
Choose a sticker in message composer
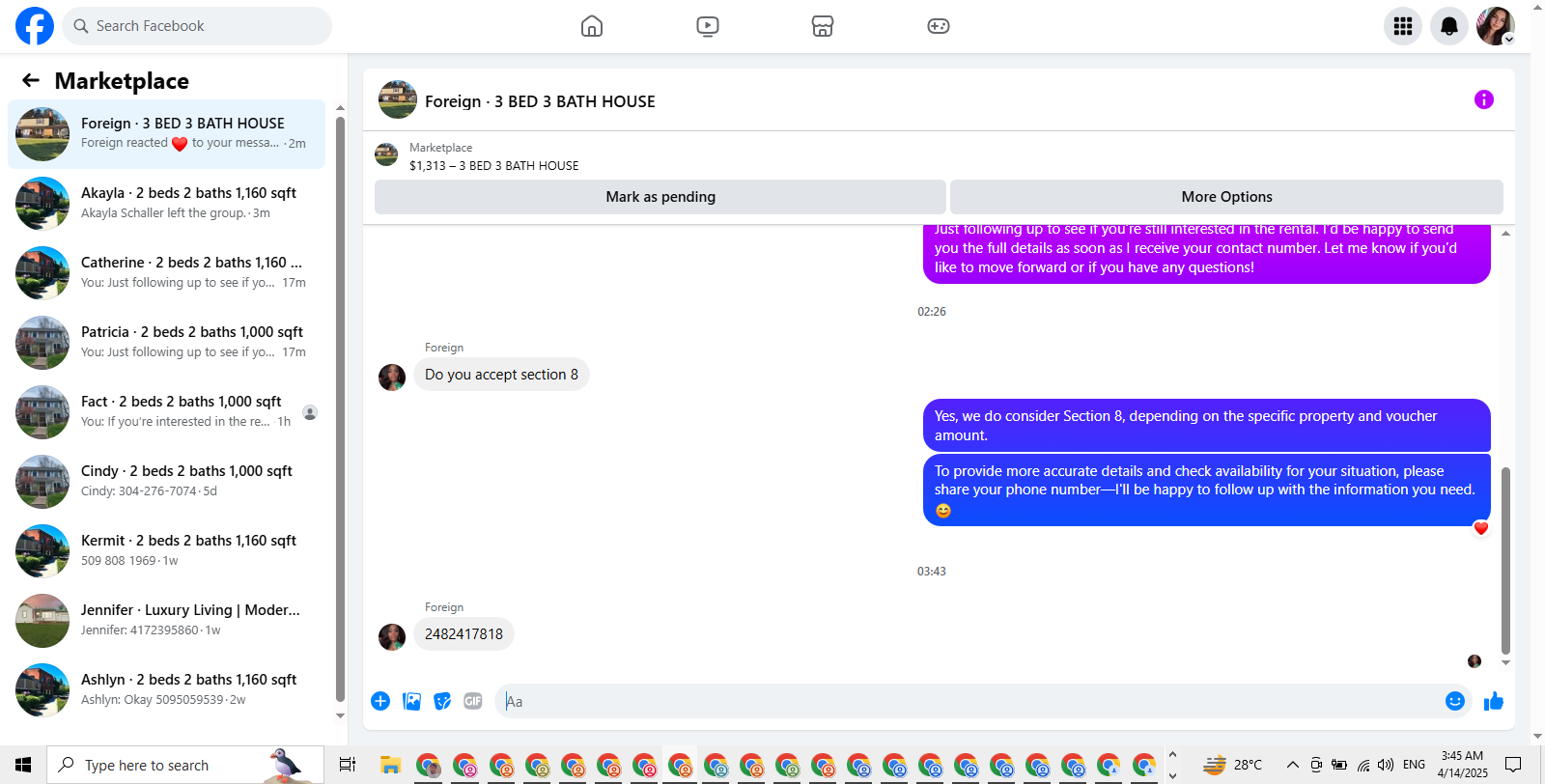click(442, 701)
